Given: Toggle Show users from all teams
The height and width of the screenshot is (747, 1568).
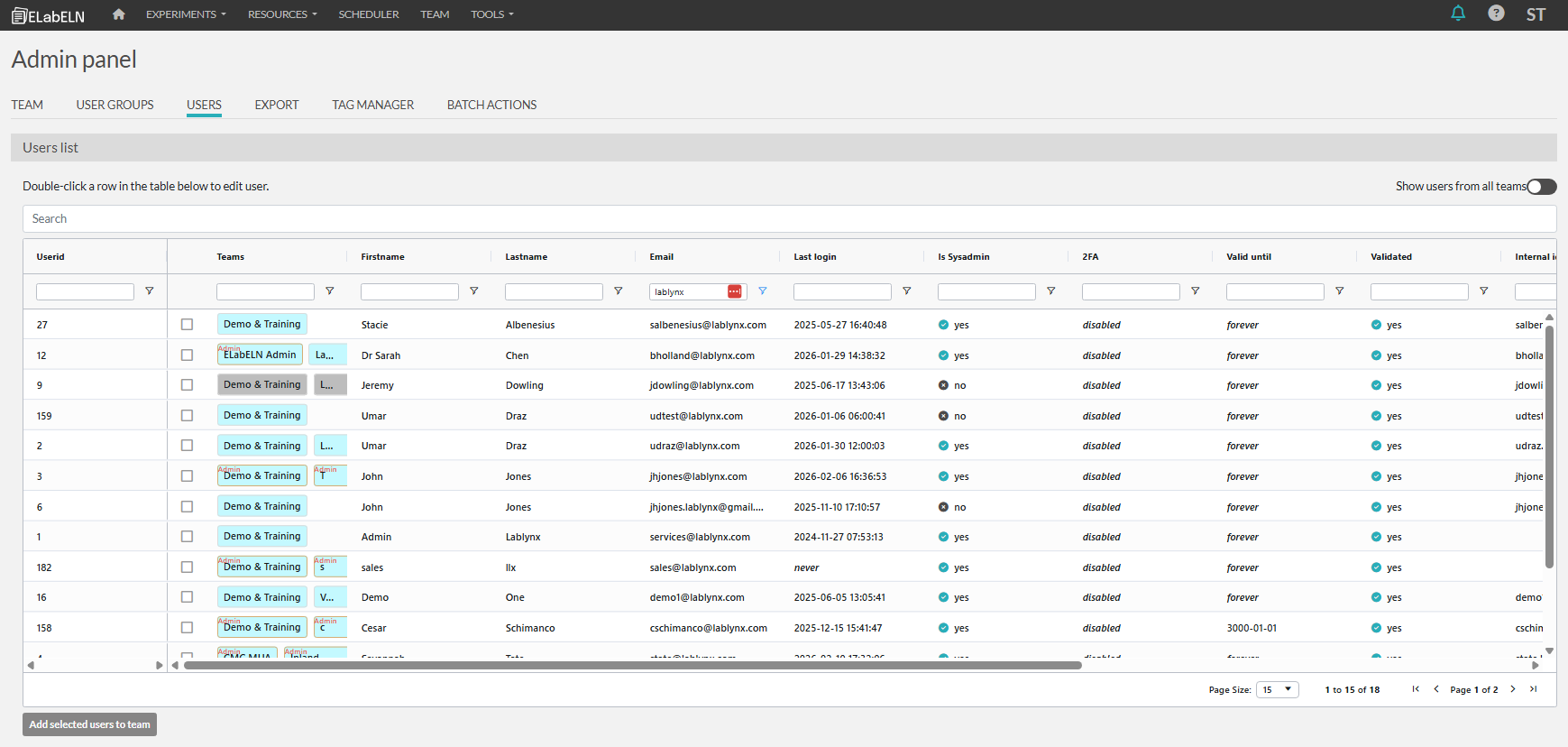Looking at the screenshot, I should point(1541,187).
